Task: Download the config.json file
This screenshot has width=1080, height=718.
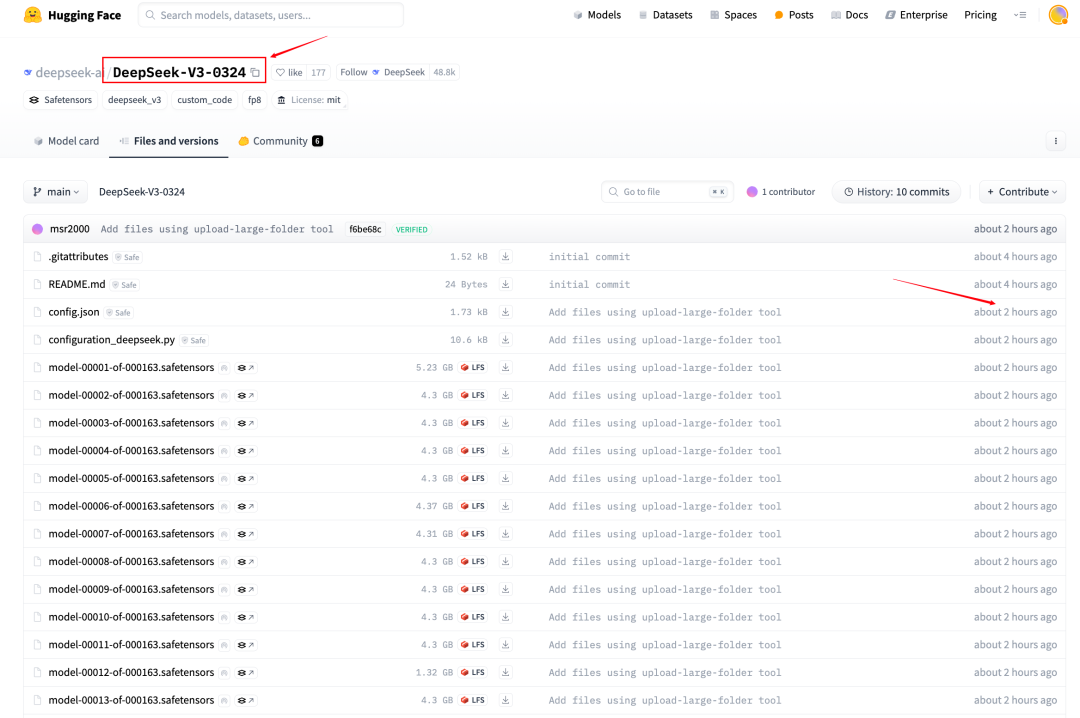Action: tap(507, 312)
